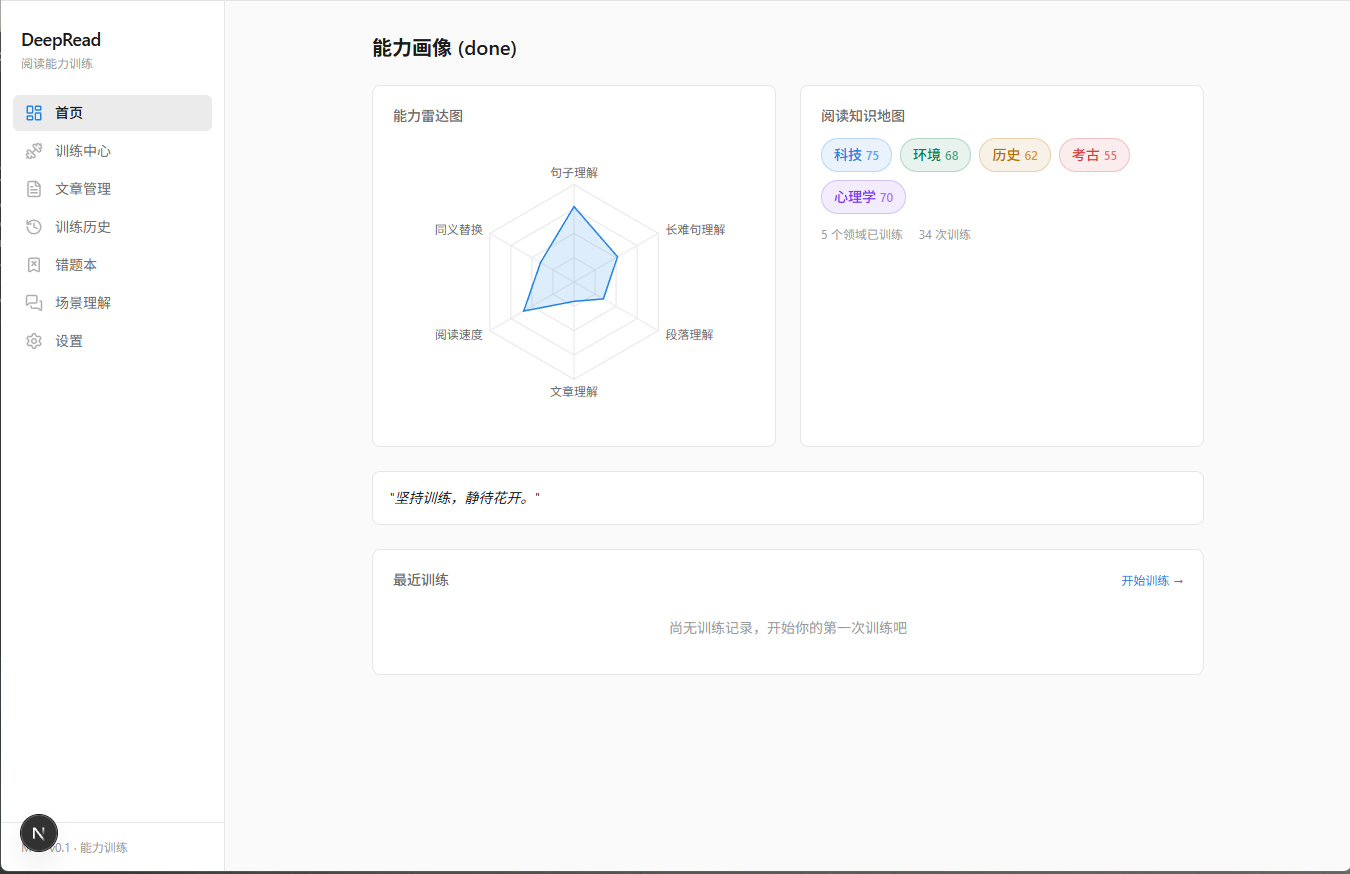Screen dimensions: 1350x874
Task: Click the 能力画像 (done) page heading
Action: tap(444, 48)
